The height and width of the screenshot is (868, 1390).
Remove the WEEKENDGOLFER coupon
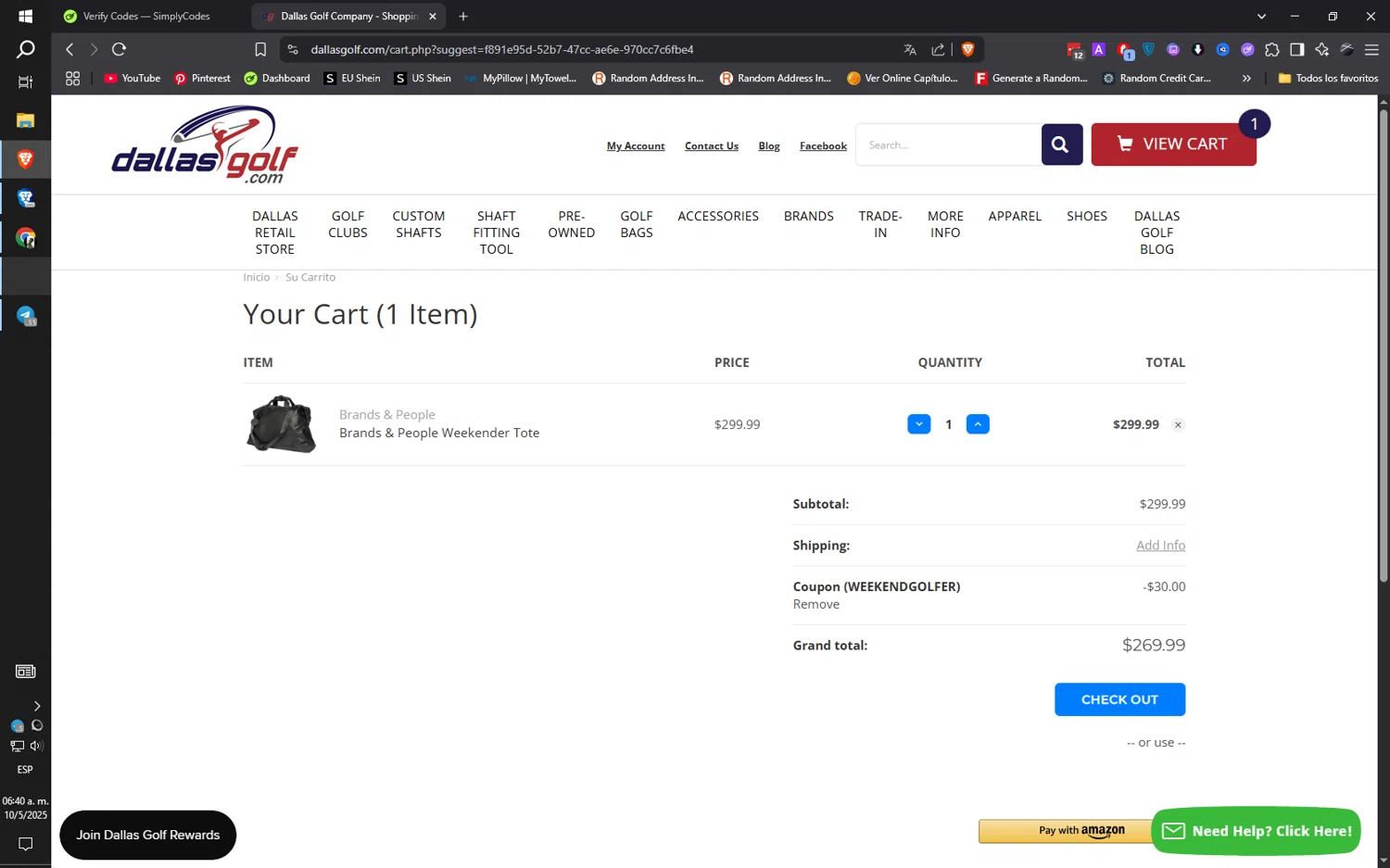pyautogui.click(x=815, y=604)
